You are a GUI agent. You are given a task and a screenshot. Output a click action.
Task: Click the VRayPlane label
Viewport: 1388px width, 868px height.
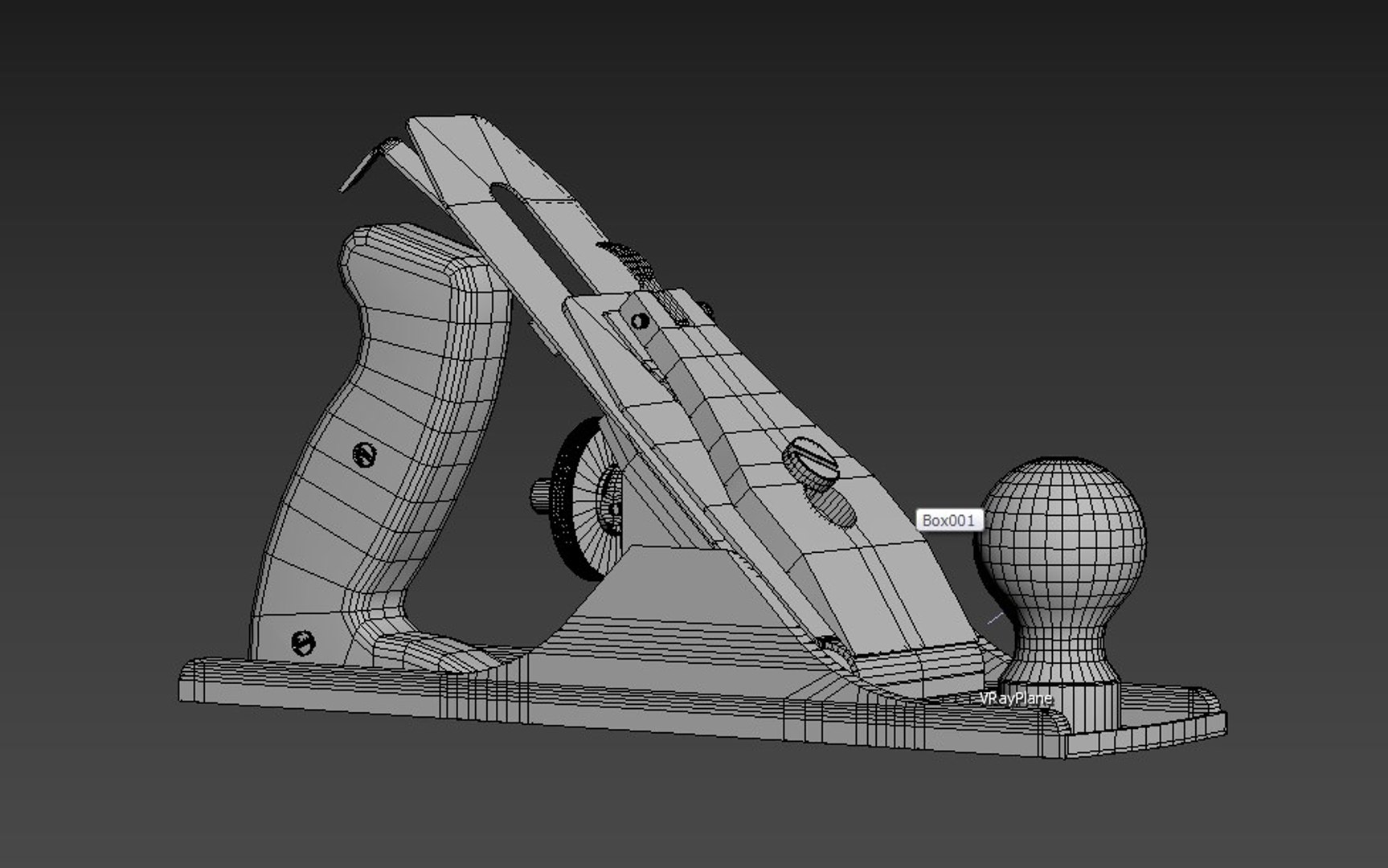click(1015, 698)
